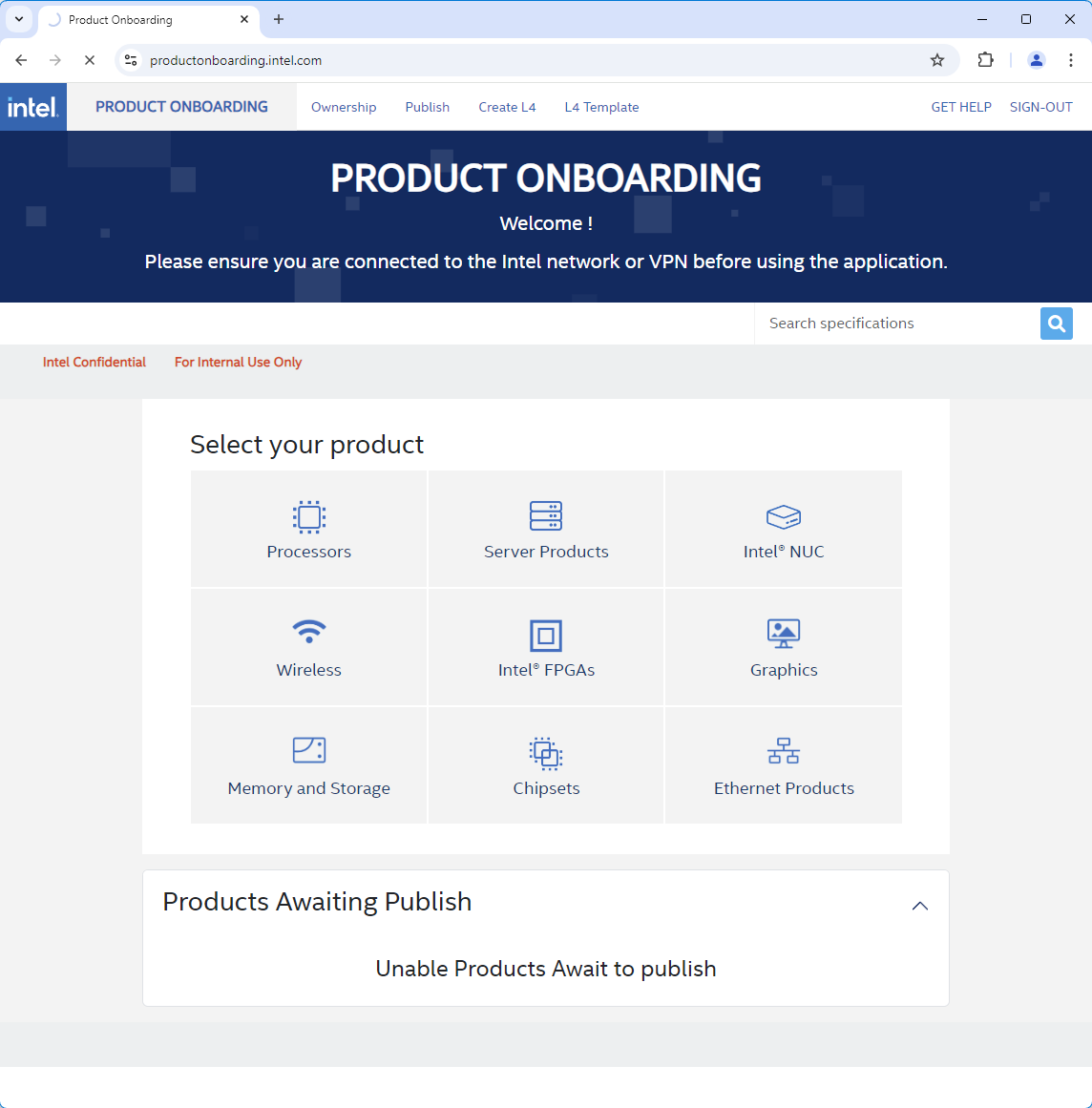View site information icon in address bar
1092x1108 pixels.
131,60
